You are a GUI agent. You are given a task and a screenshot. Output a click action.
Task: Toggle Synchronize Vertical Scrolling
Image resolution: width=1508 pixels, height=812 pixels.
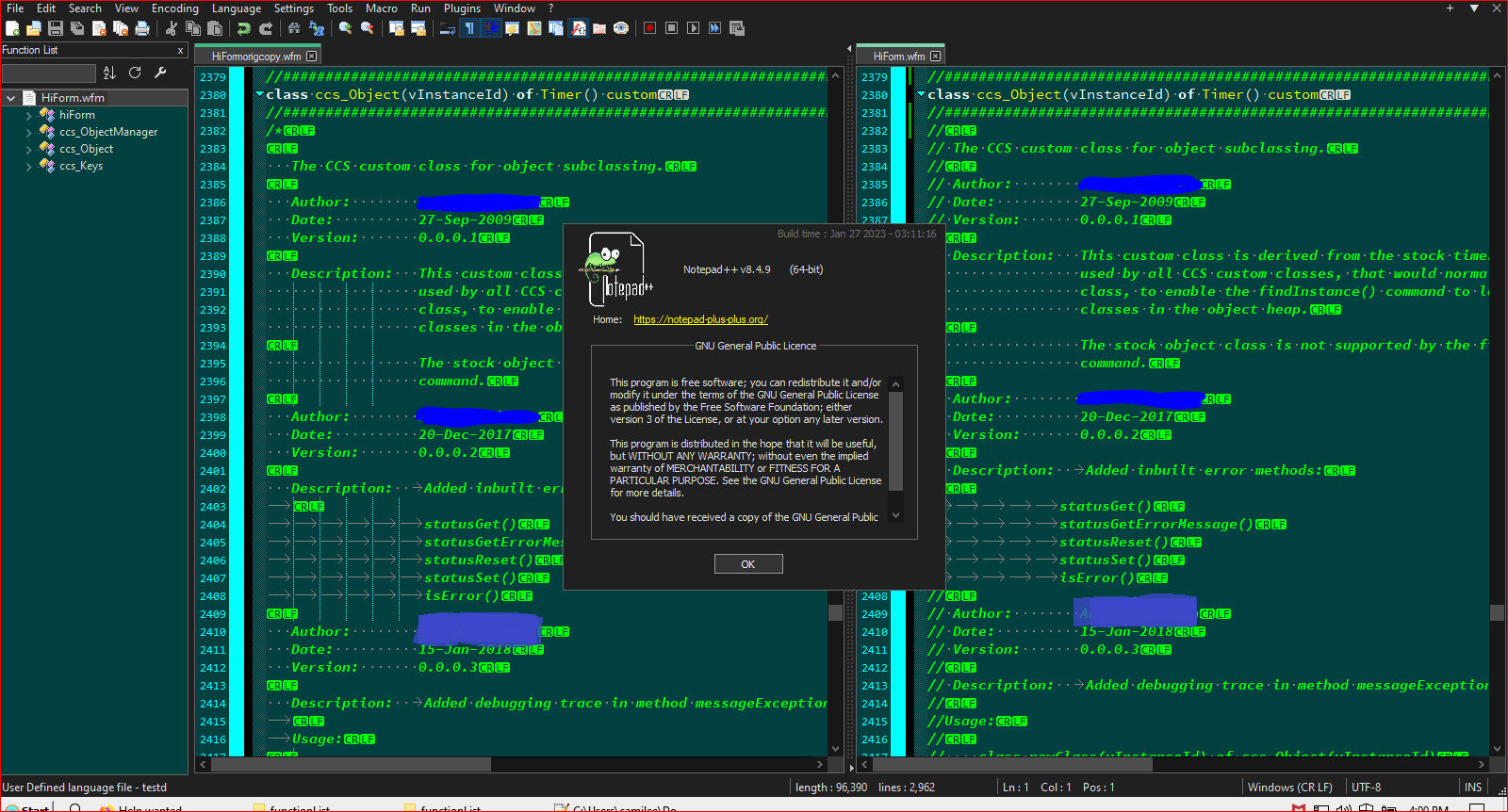pyautogui.click(x=397, y=28)
